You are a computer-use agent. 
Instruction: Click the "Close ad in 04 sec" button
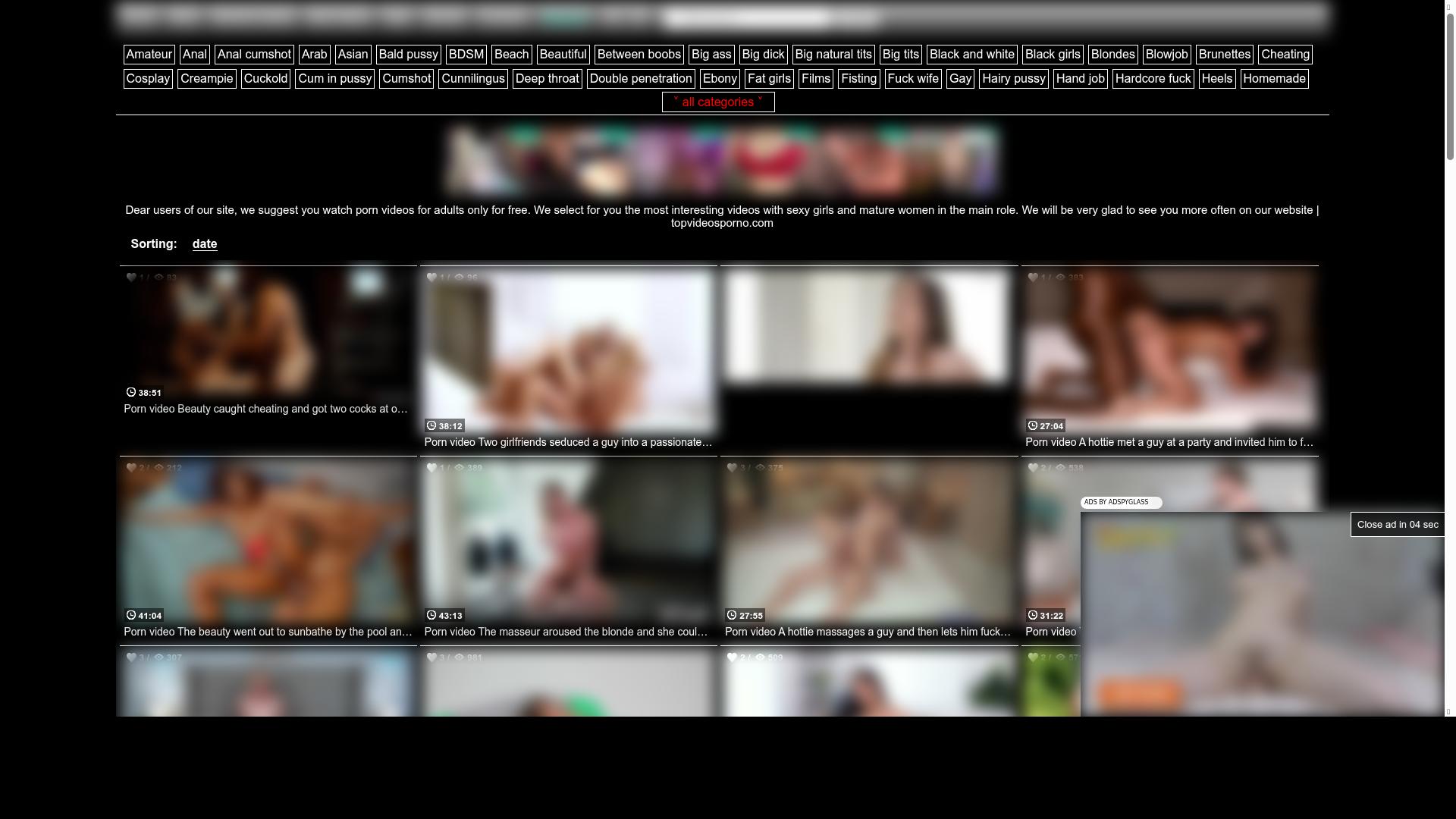(1398, 524)
